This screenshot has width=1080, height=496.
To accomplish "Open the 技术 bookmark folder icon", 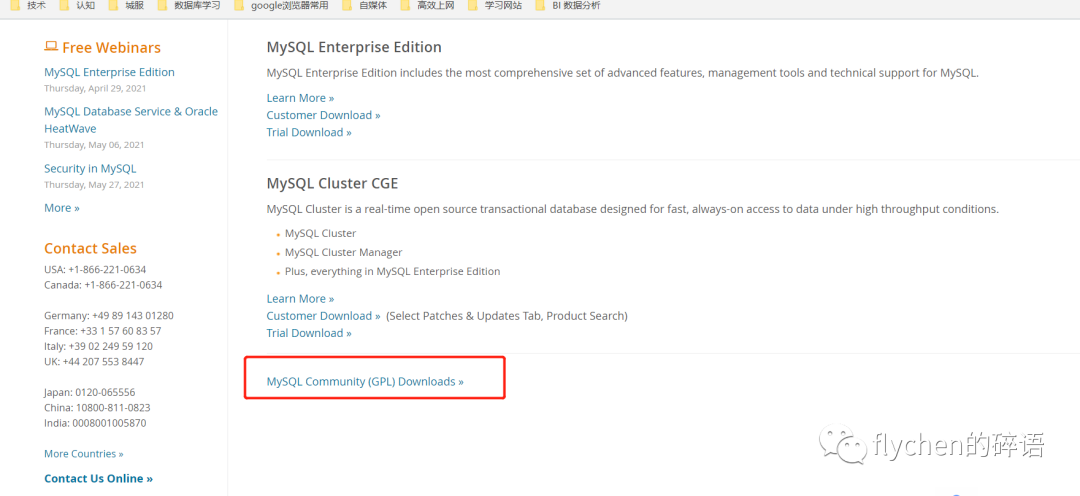I will coord(15,6).
